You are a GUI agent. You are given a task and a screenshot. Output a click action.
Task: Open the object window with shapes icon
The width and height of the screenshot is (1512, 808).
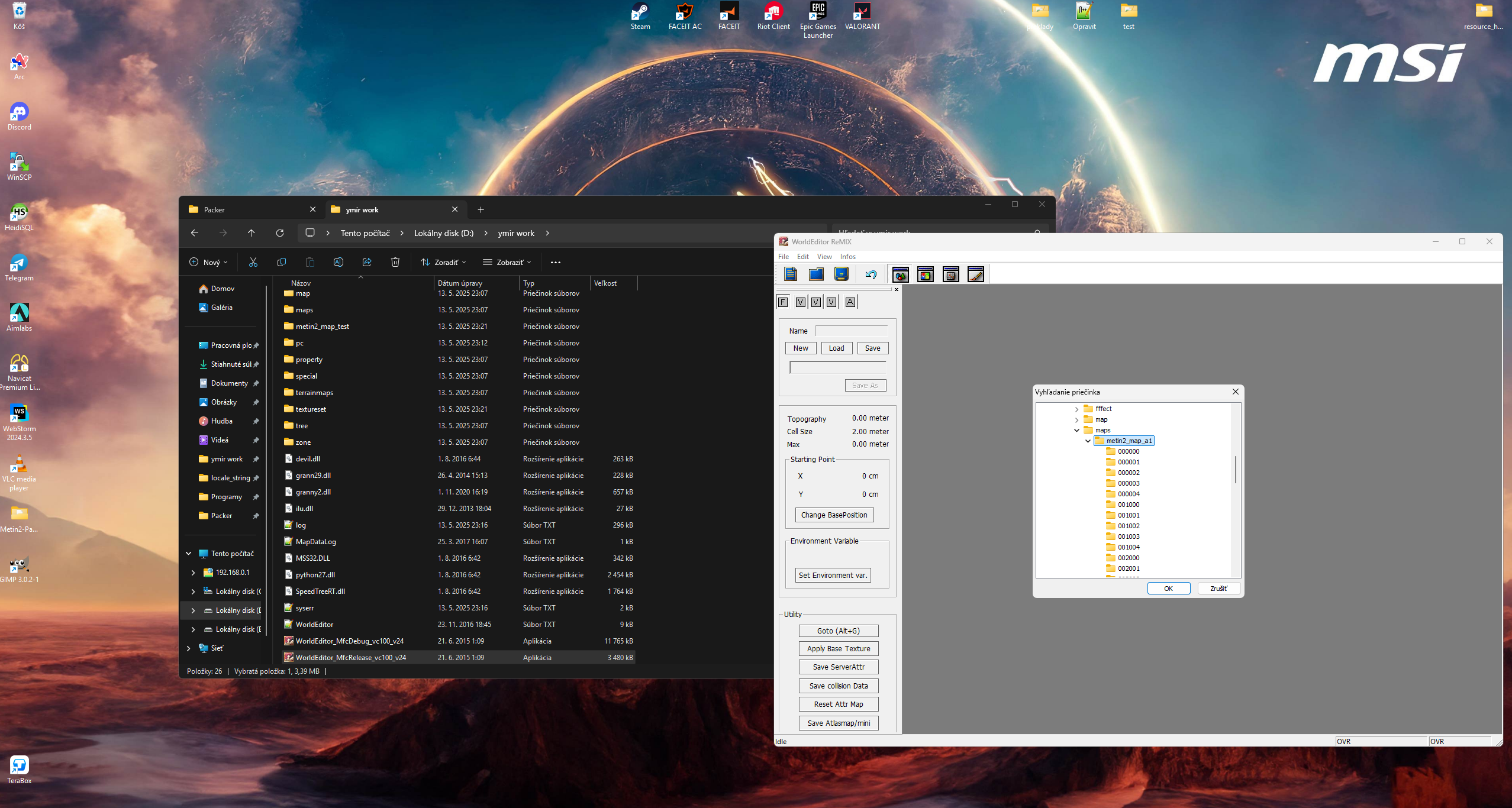pyautogui.click(x=900, y=274)
